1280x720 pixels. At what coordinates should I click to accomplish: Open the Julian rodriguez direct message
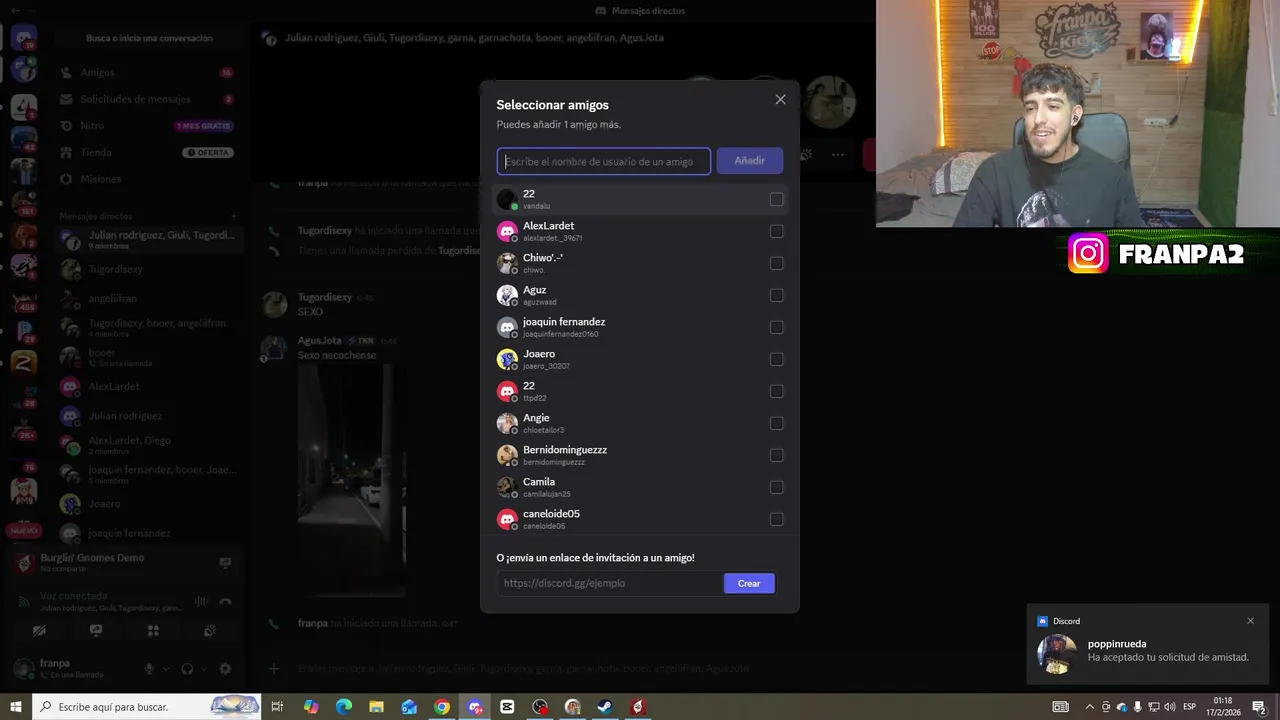(x=147, y=415)
